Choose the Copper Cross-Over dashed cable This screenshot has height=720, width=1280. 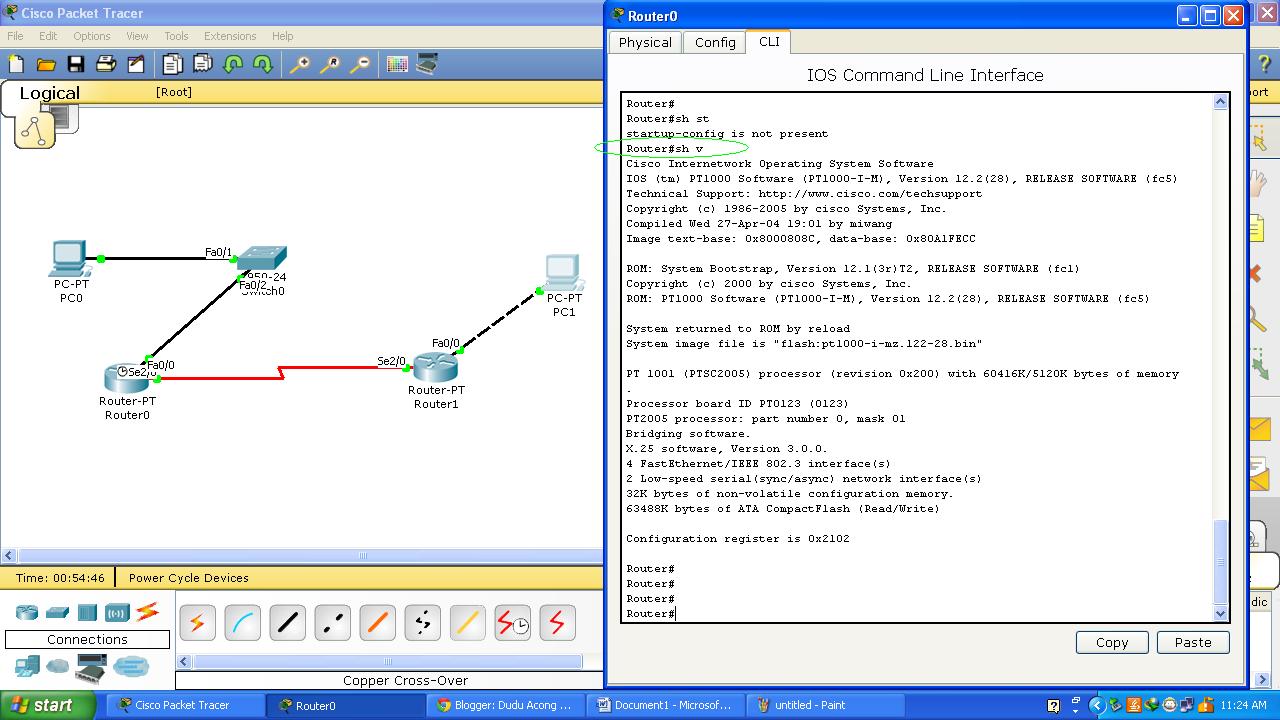tap(332, 623)
